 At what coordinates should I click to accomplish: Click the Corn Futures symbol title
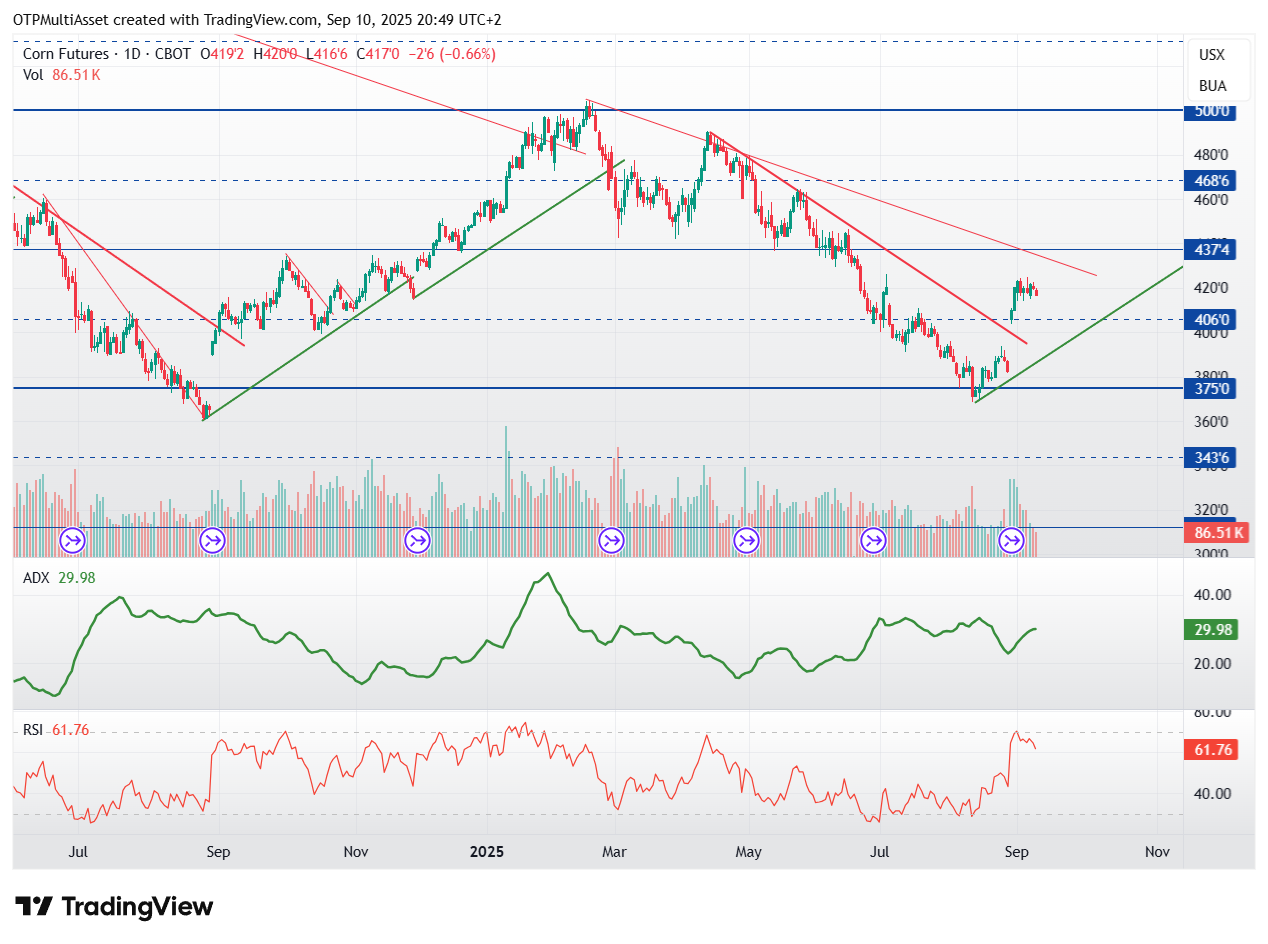(x=66, y=54)
